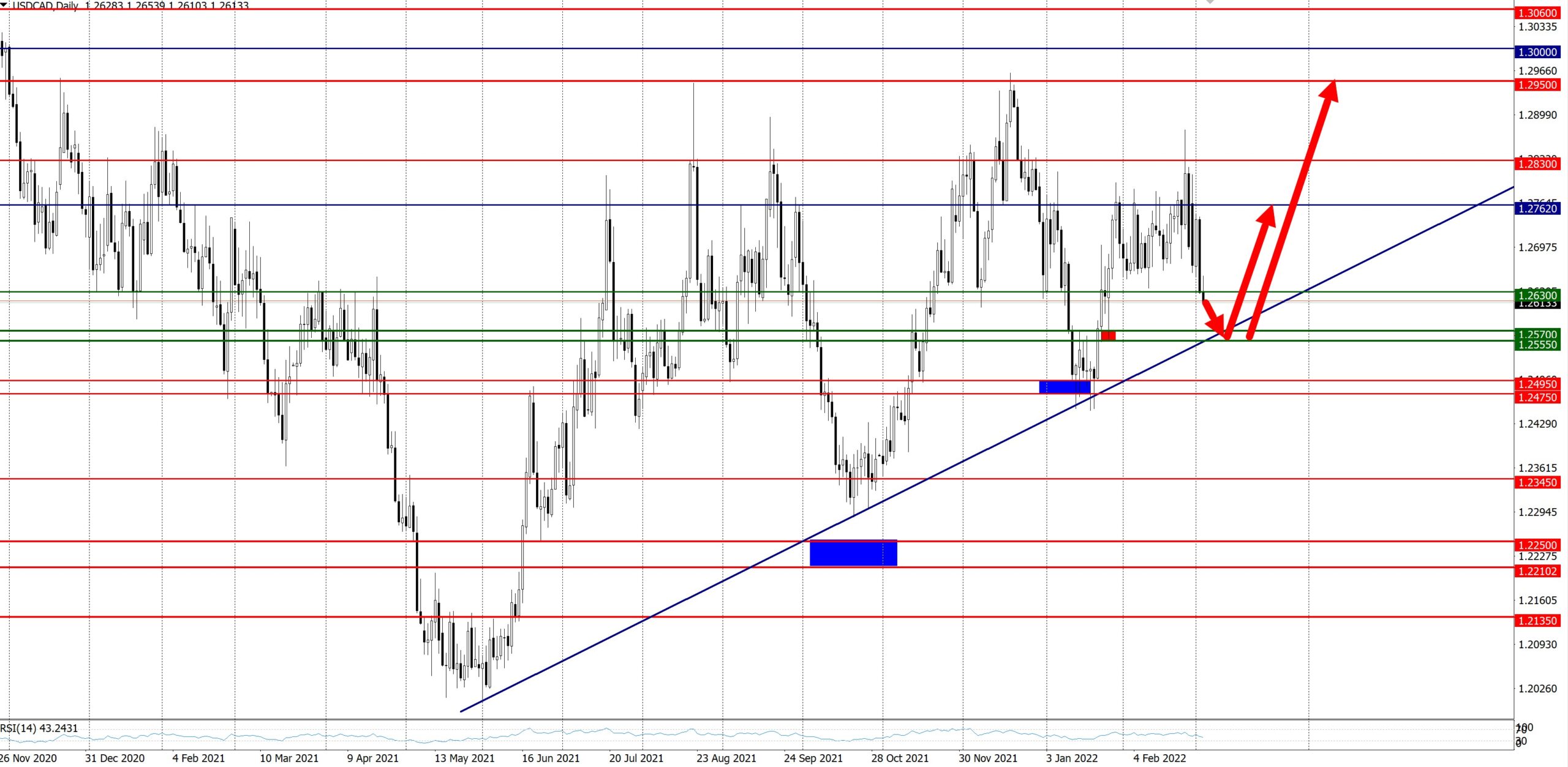Click the 1.30000 blue price label
The width and height of the screenshot is (1568, 767).
coord(1537,52)
